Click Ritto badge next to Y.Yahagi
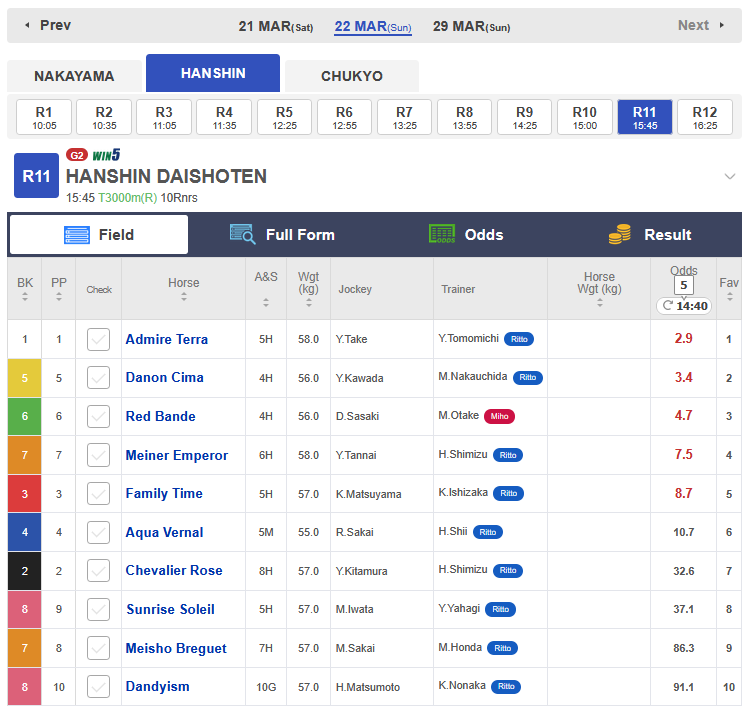The height and width of the screenshot is (709, 752). tap(500, 609)
